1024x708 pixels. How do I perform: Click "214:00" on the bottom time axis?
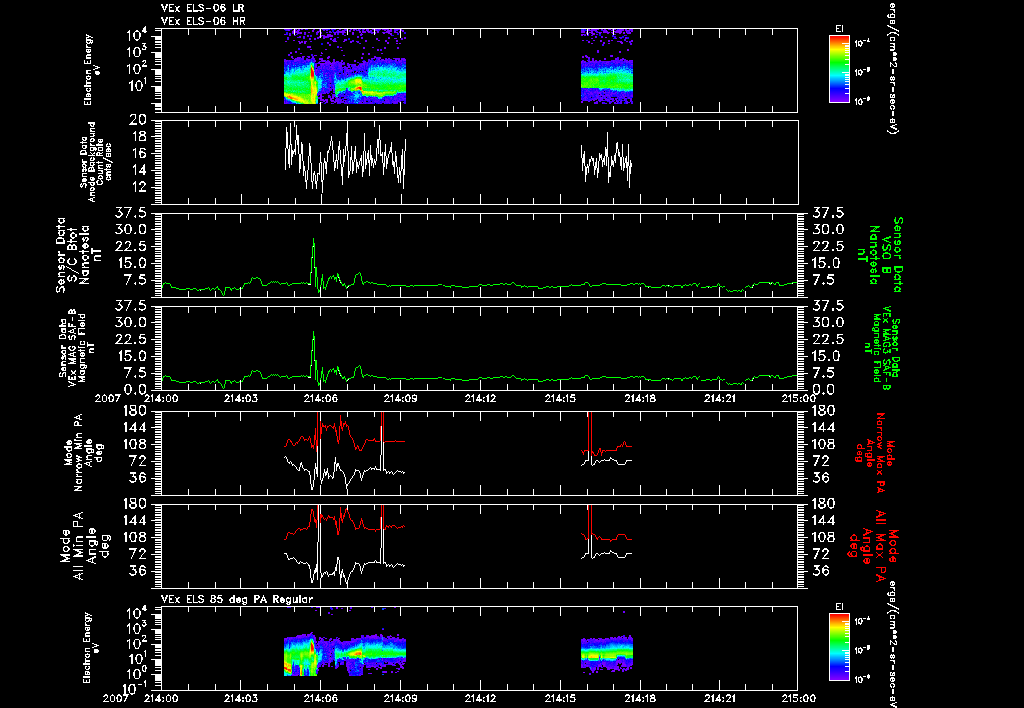[161, 698]
